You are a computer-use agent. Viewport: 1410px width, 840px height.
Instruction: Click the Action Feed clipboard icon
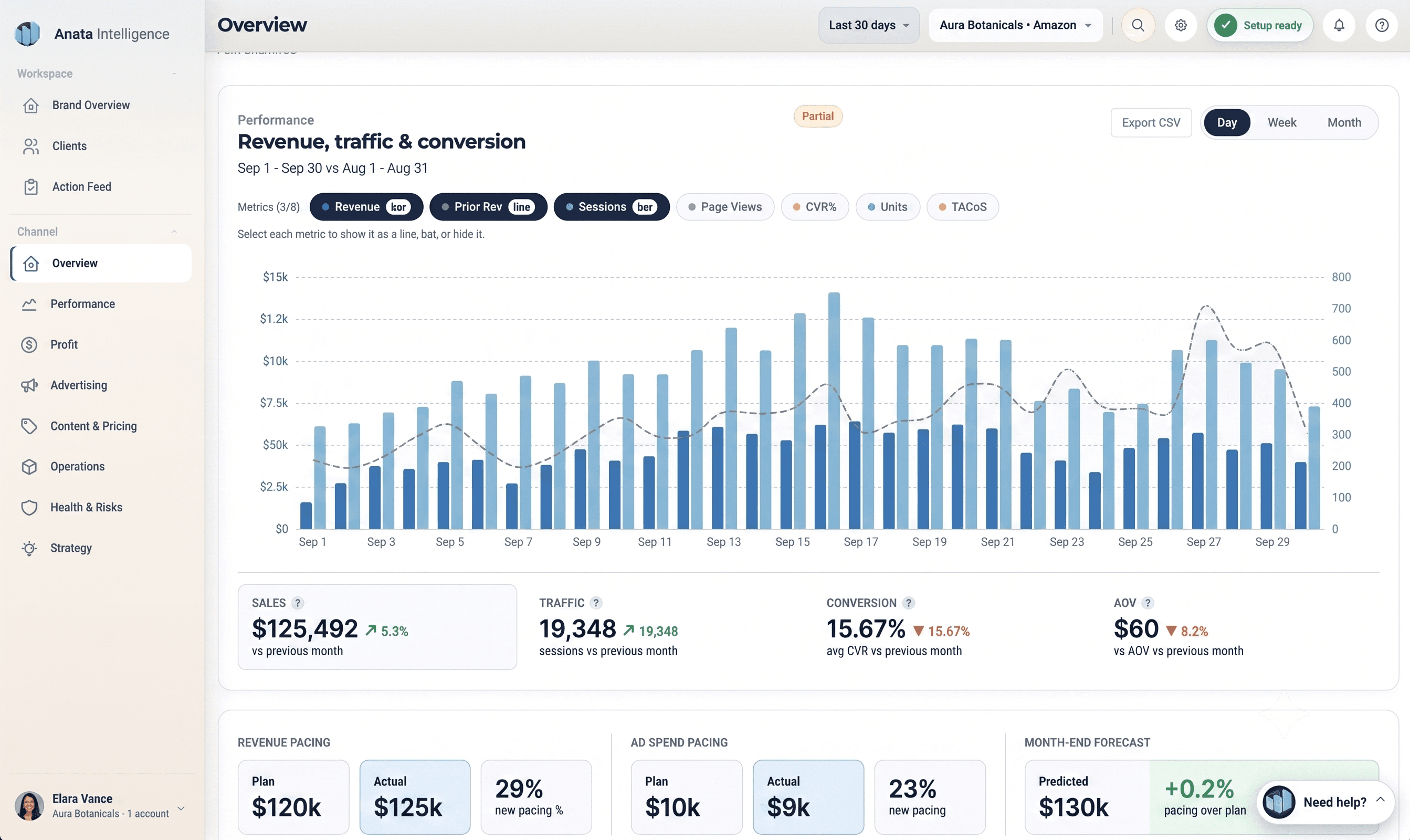click(30, 187)
